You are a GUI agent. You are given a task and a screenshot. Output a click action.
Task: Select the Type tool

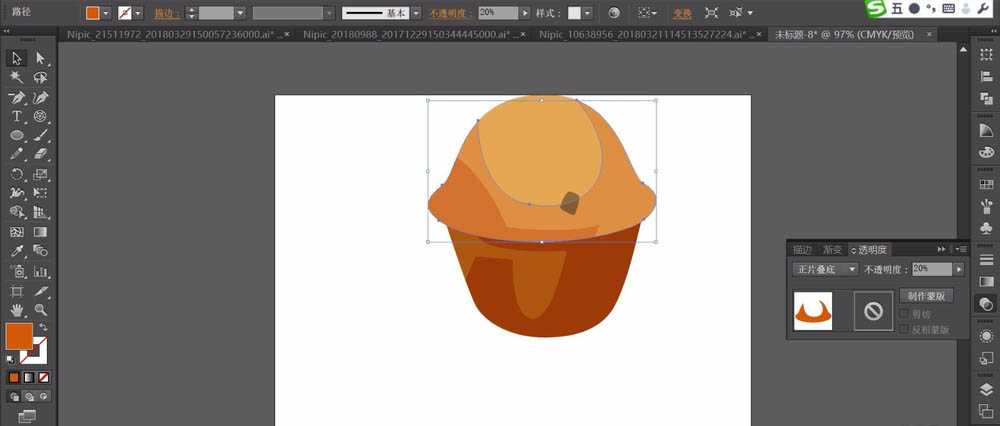point(17,116)
